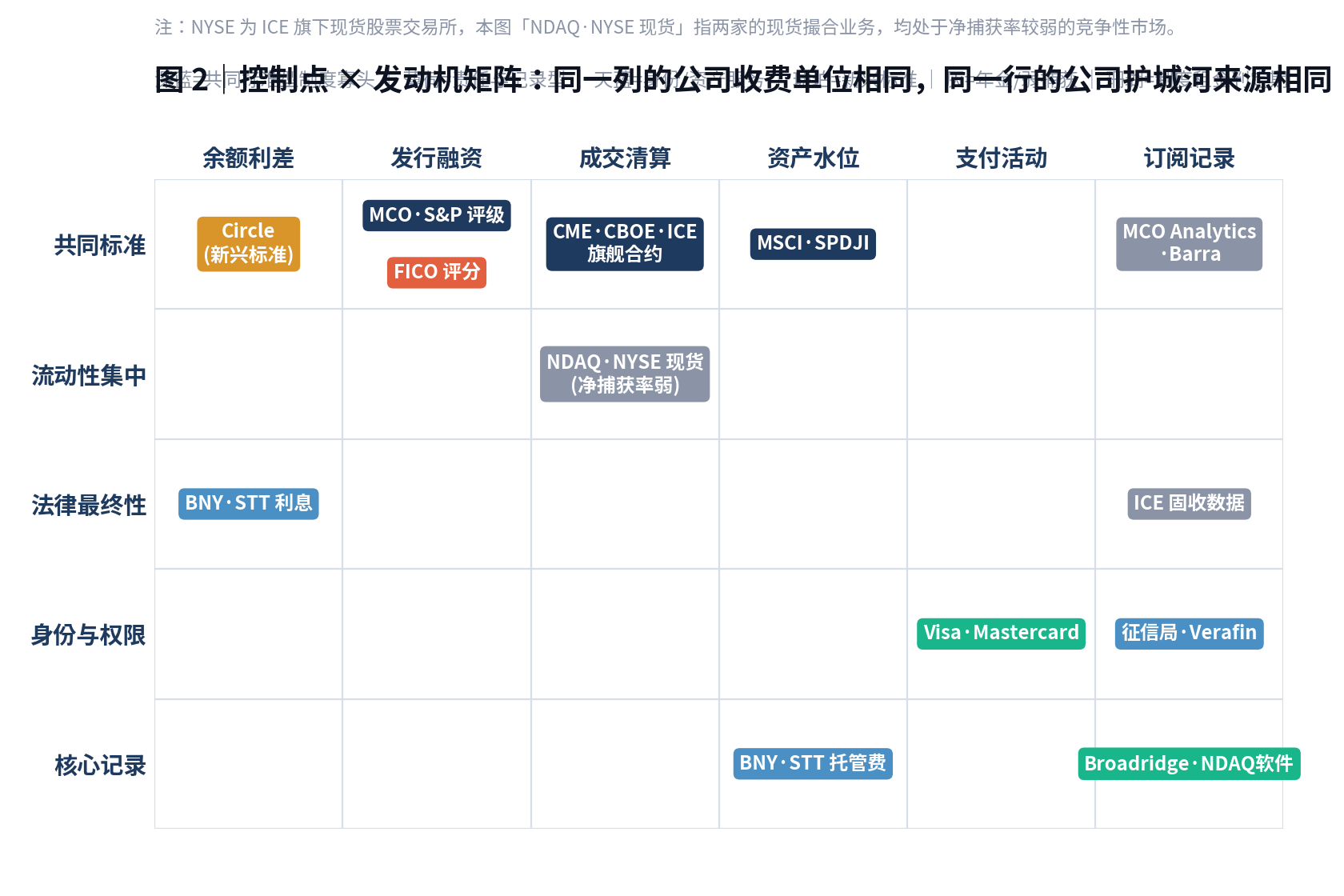Select the orange Circle (新兴标准) tag
The height and width of the screenshot is (896, 1344).
tap(249, 244)
